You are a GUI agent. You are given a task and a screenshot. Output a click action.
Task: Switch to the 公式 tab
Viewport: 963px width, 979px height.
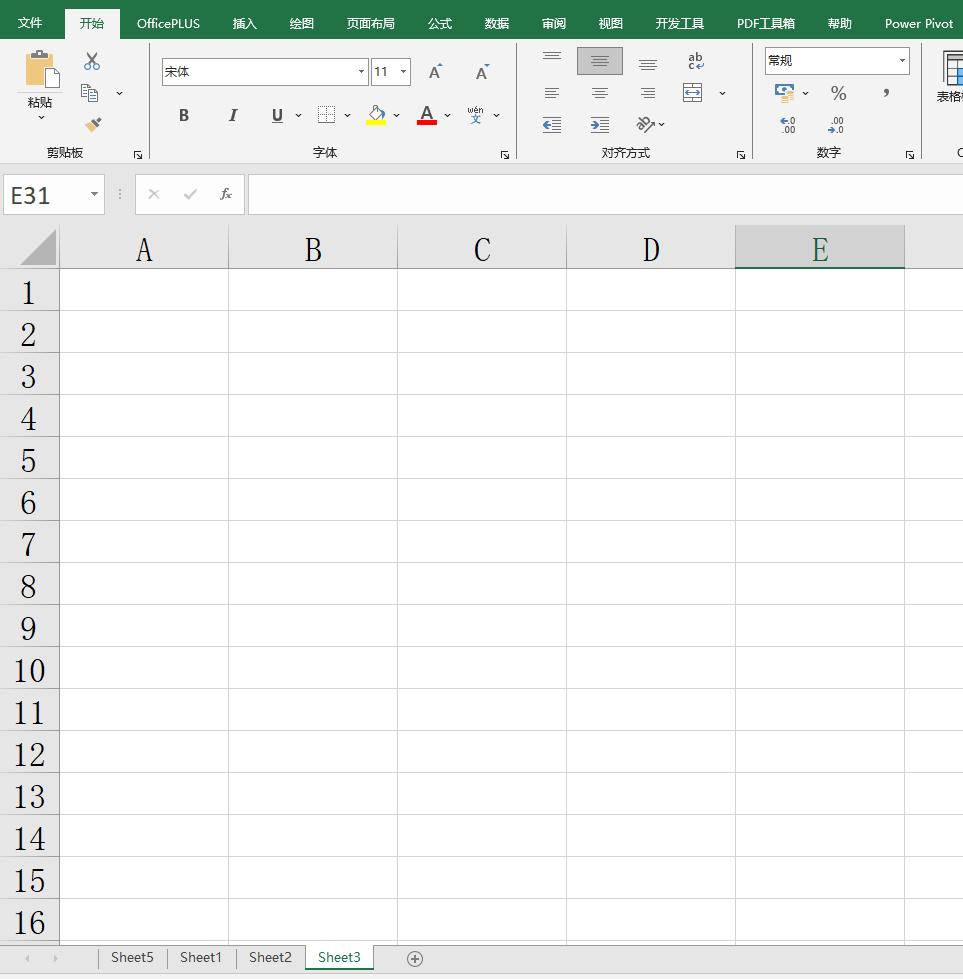(x=440, y=24)
